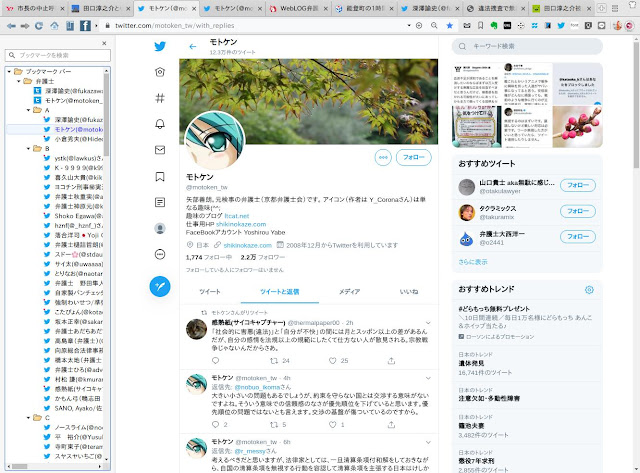Screen dimensions: 640x473
Task: Switch to the メディア tab
Action: 349,292
